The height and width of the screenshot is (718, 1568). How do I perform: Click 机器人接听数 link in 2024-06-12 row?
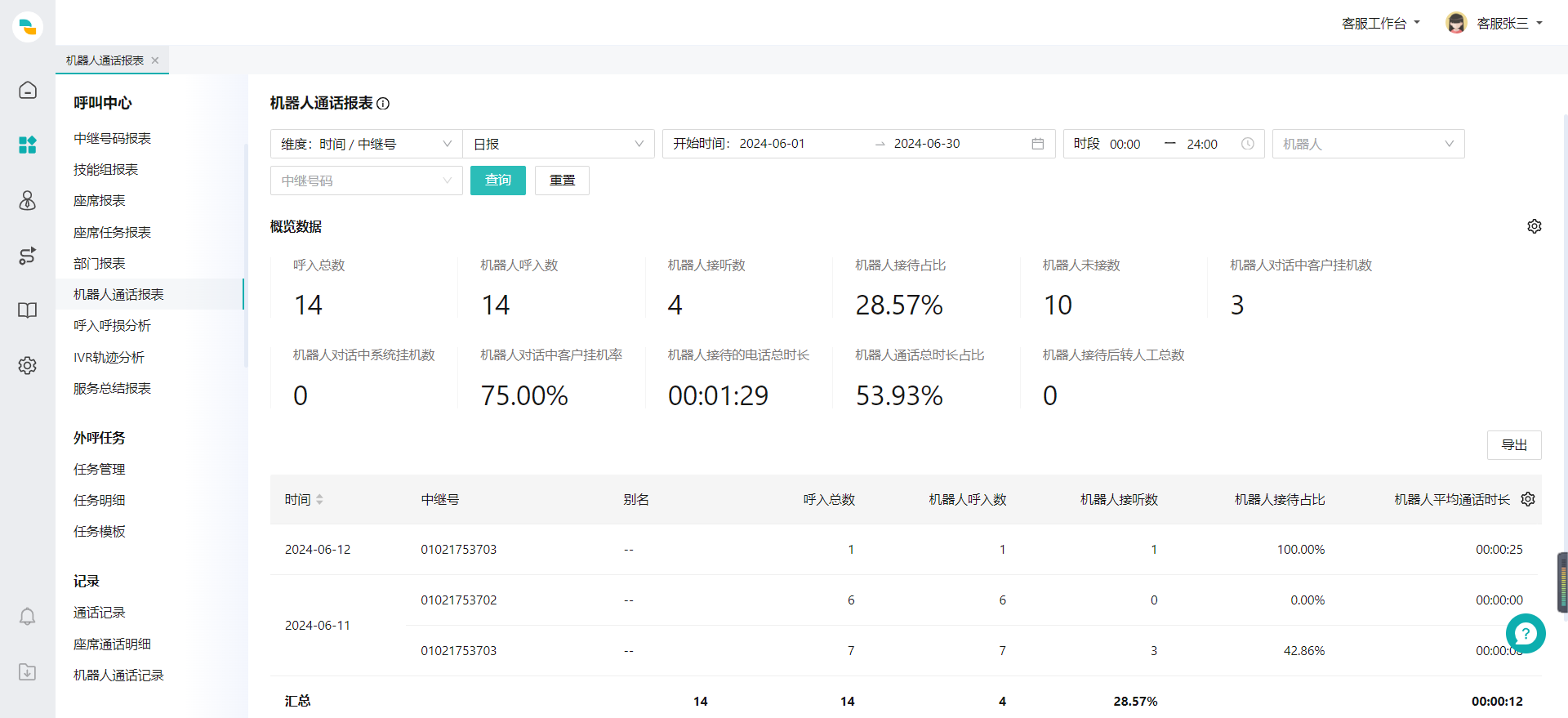point(1154,550)
